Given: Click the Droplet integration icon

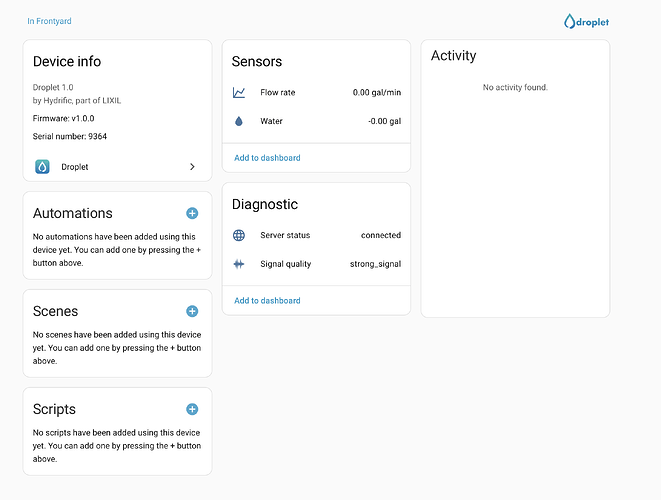Looking at the screenshot, I should tap(42, 167).
